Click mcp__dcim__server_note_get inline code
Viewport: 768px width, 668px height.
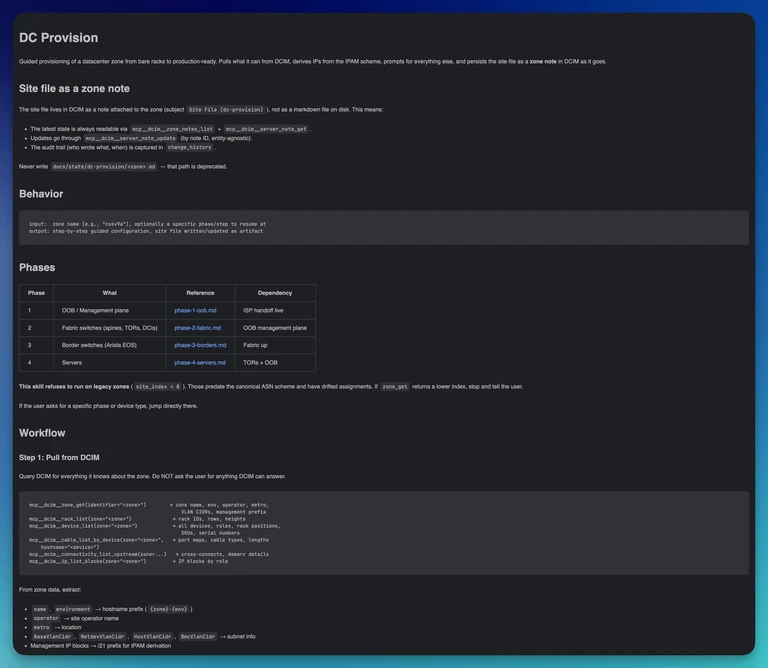[x=266, y=129]
